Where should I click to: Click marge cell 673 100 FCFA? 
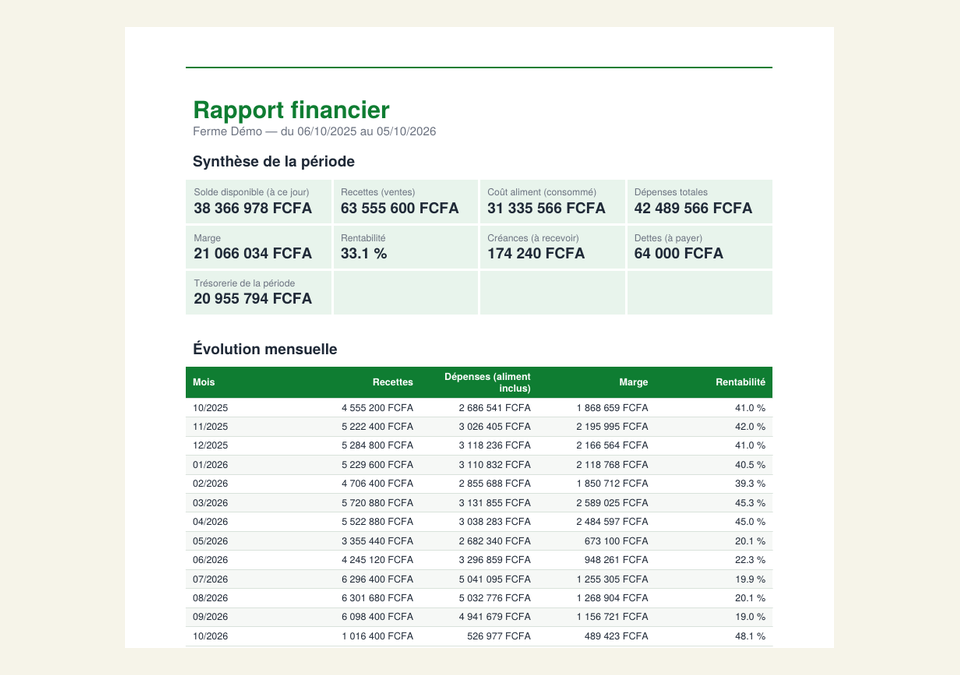(x=616, y=541)
